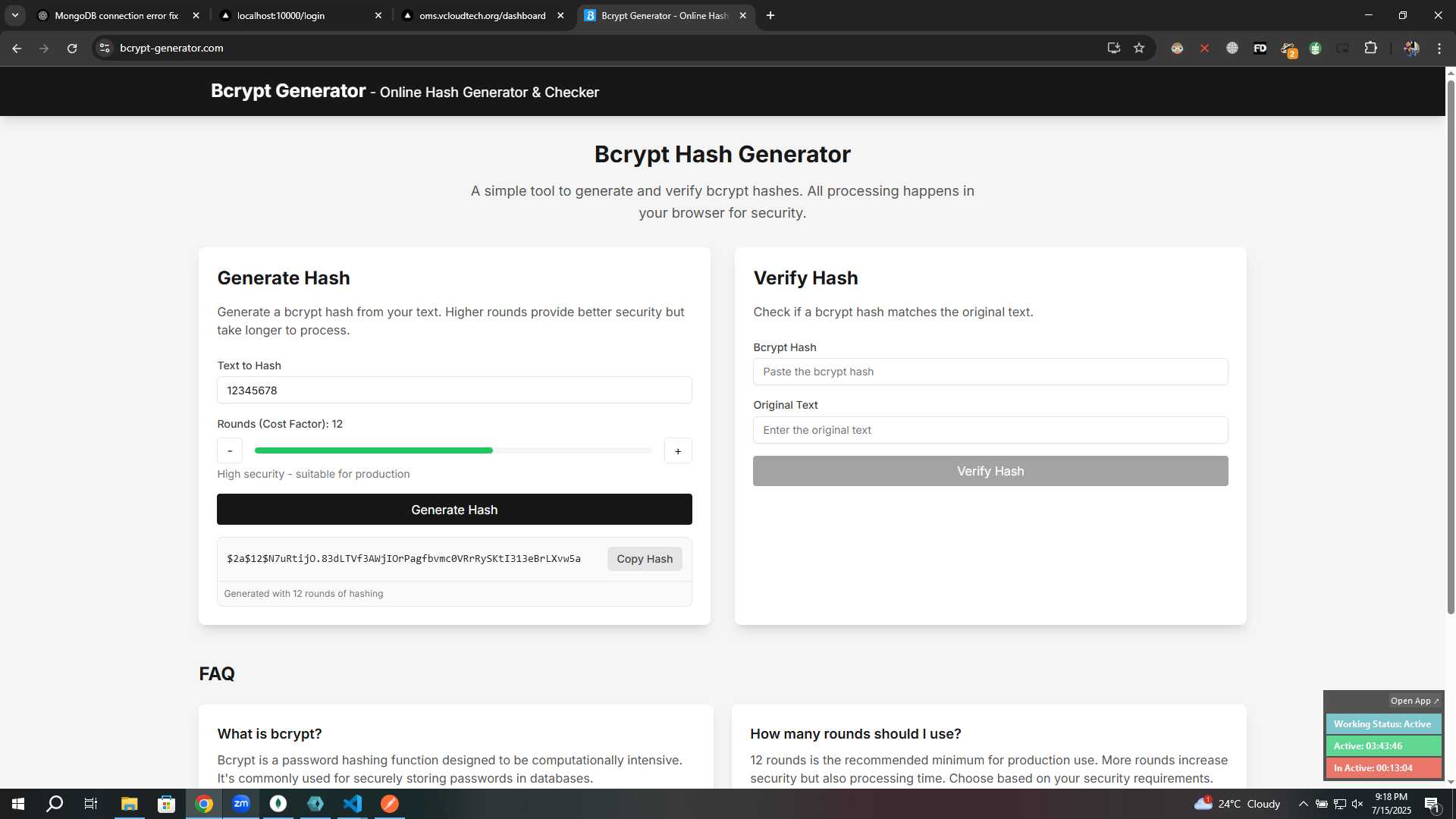
Task: Open Microsoft Store from taskbar
Action: [x=166, y=804]
